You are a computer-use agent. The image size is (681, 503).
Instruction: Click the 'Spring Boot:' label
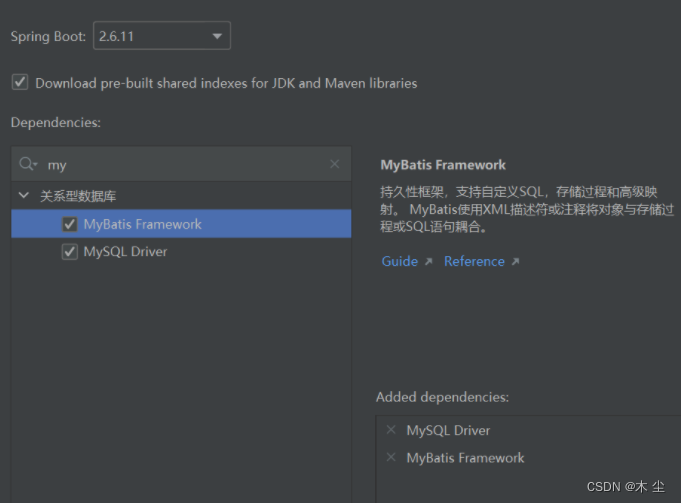pyautogui.click(x=48, y=36)
